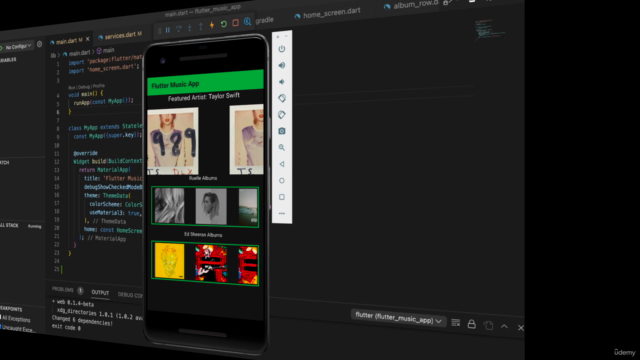This screenshot has height=360, width=640.
Task: Click the Flutter Music App title bar
Action: click(x=205, y=82)
